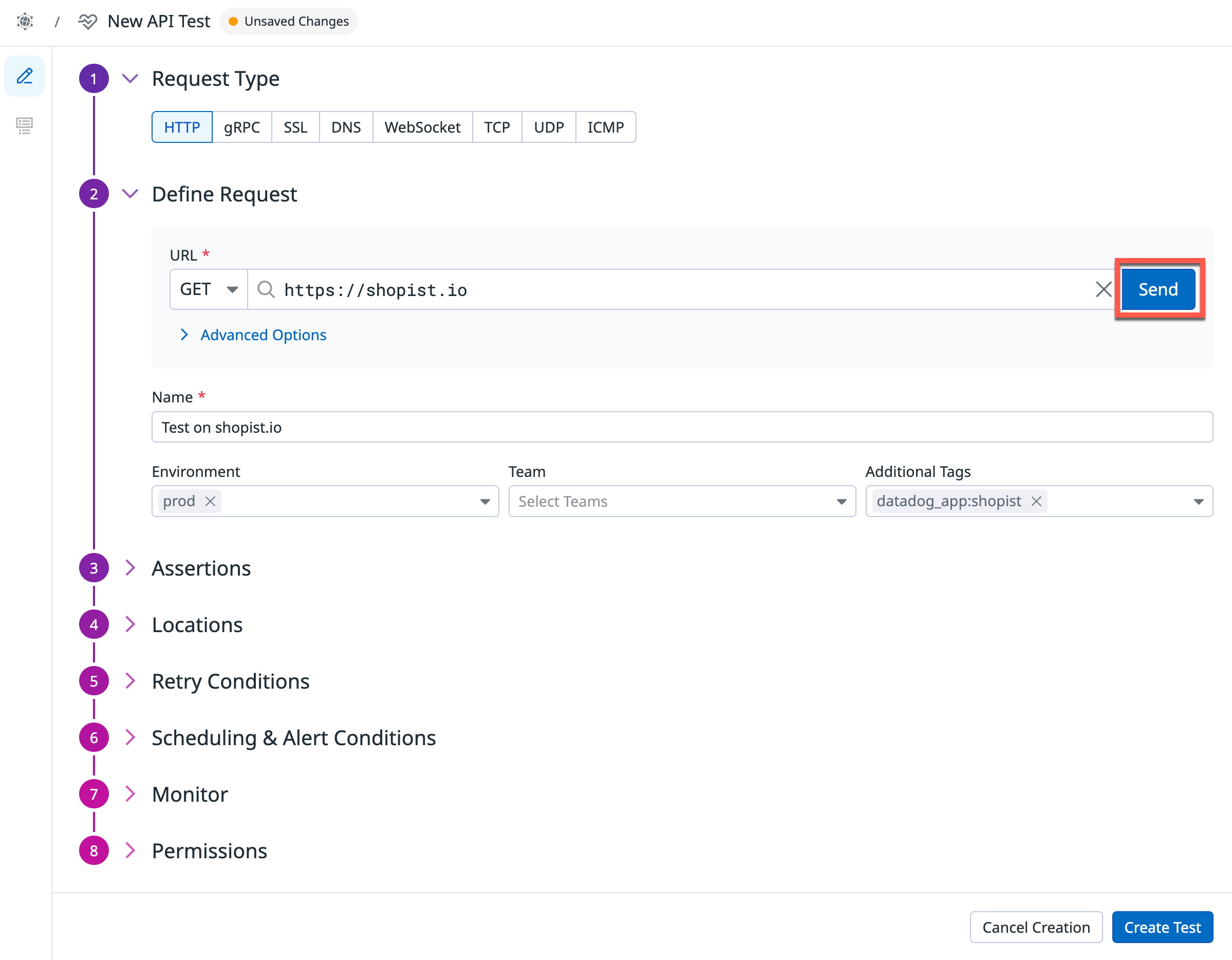Remove the prod environment tag
This screenshot has height=960, width=1232.
coord(211,501)
